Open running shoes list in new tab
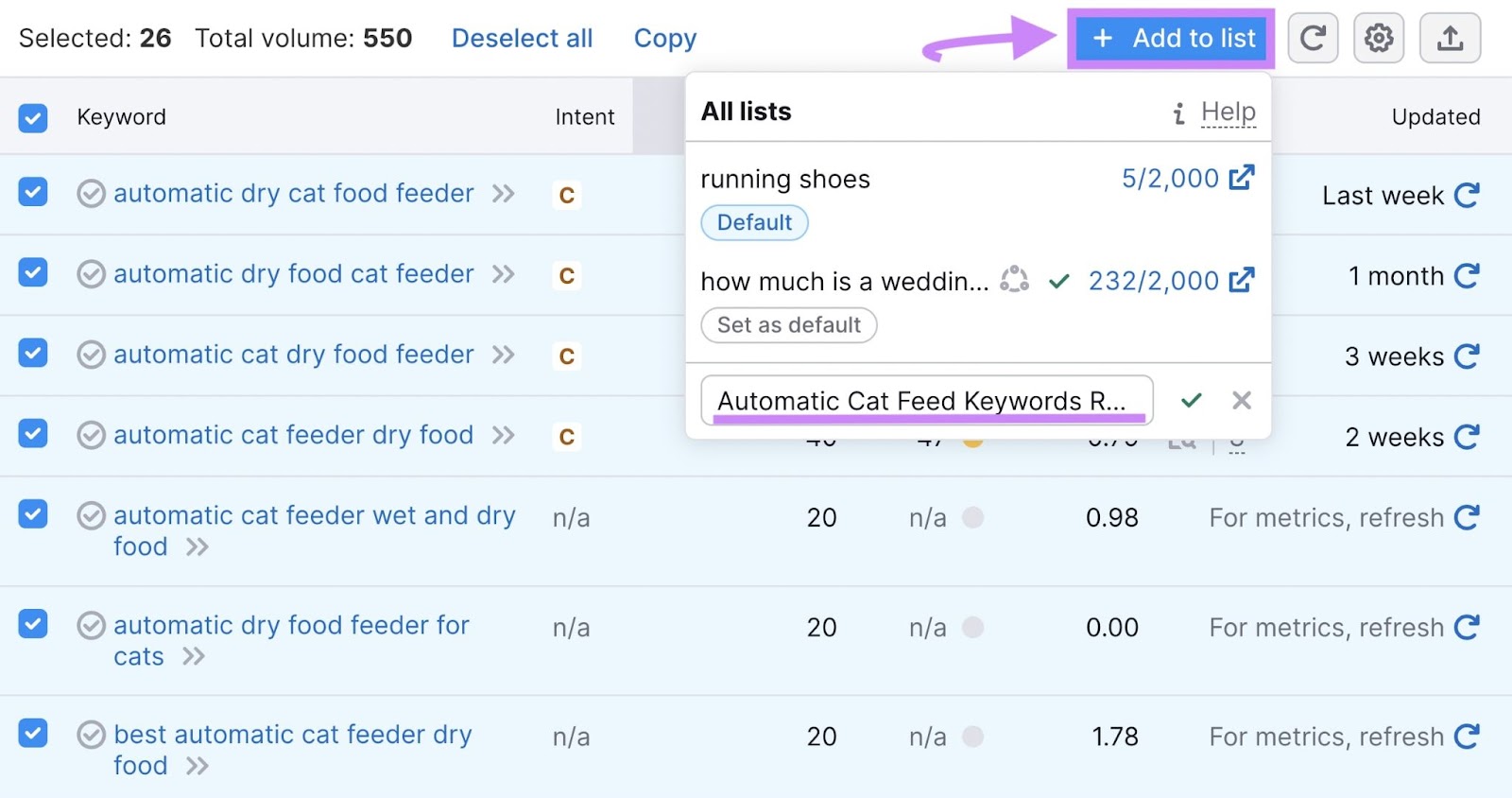Viewport: 1512px width, 798px height. click(1242, 178)
